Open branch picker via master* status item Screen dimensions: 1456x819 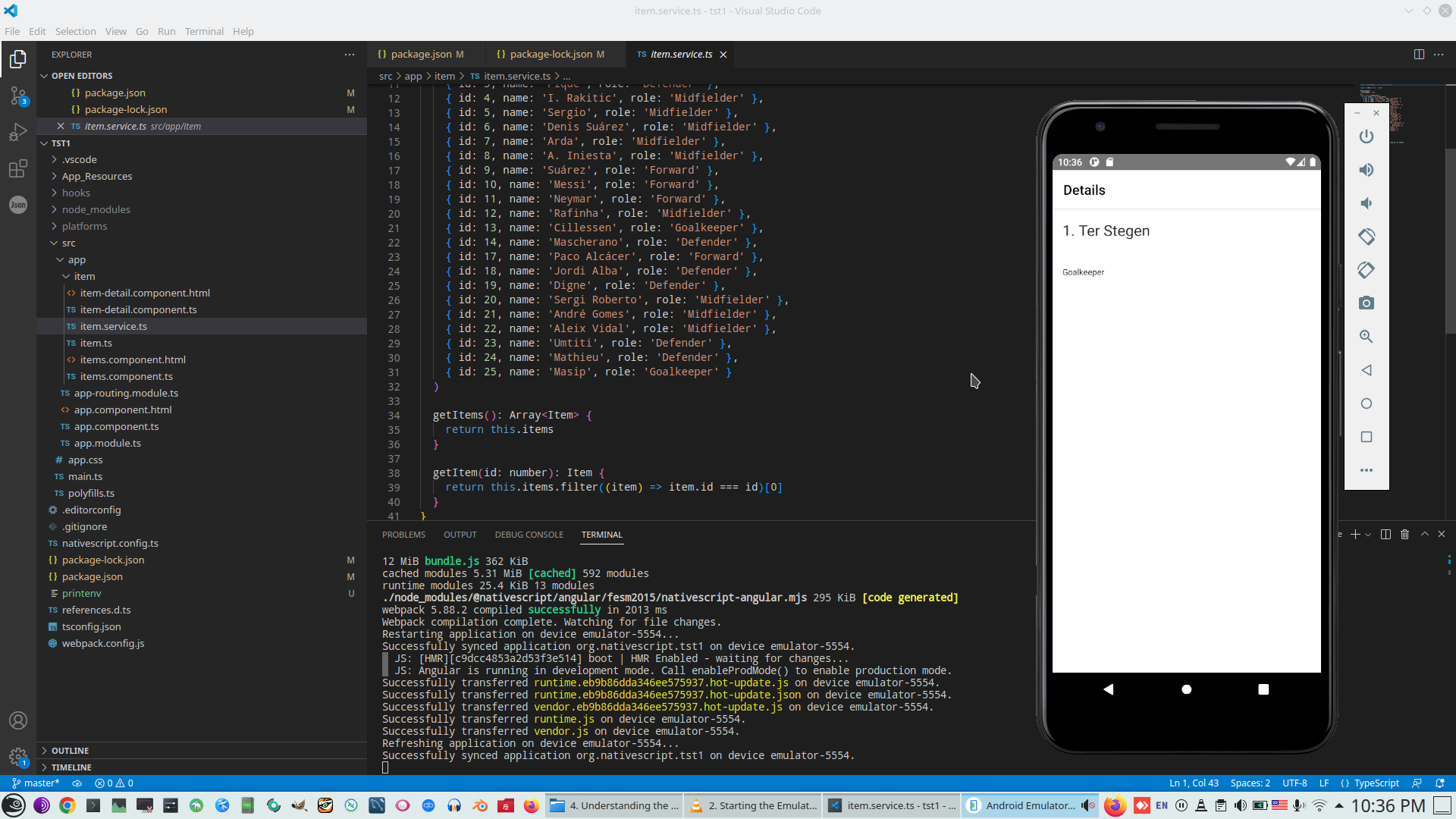[36, 783]
